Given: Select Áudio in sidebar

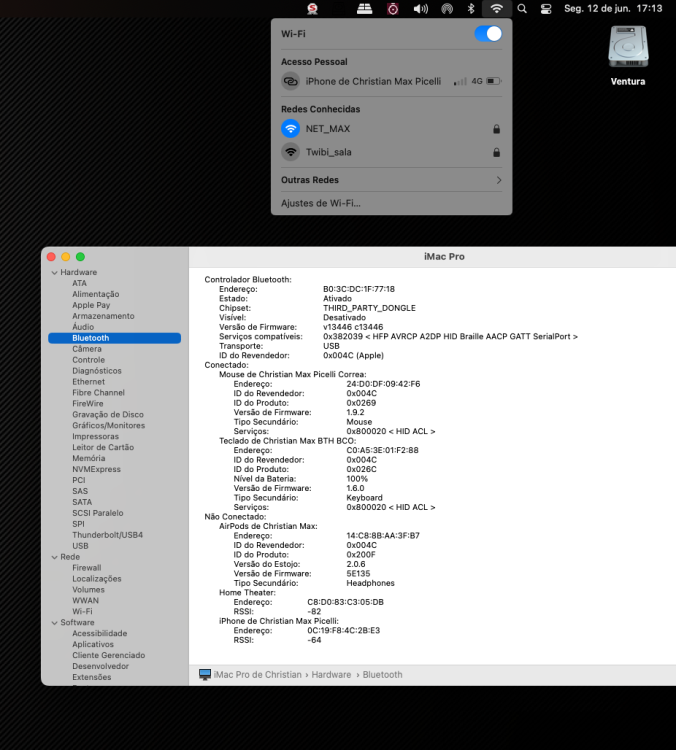Looking at the screenshot, I should point(83,327).
